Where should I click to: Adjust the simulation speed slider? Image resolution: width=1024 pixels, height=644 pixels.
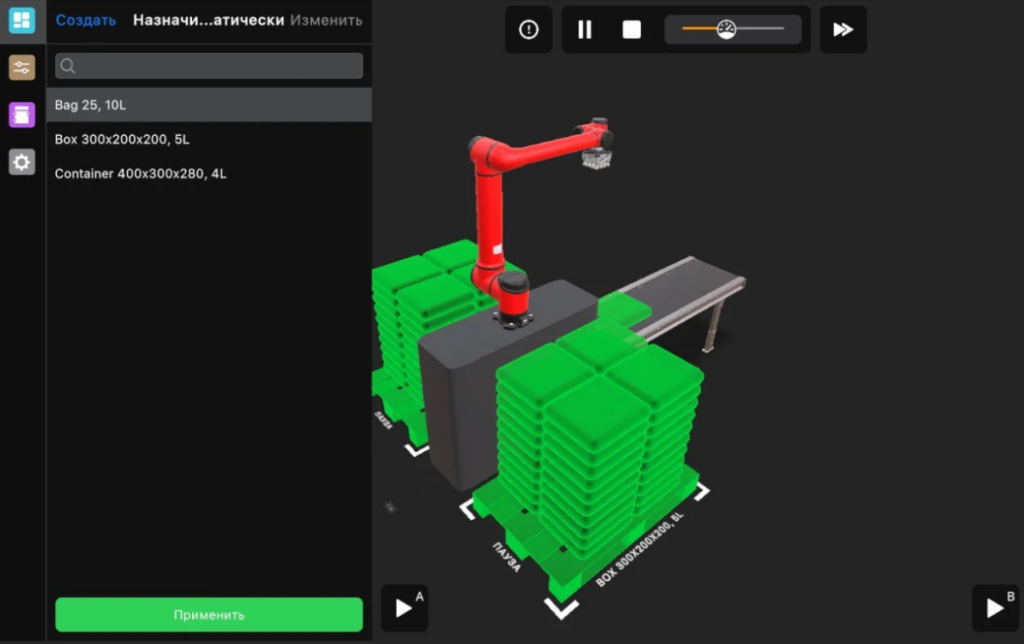727,30
